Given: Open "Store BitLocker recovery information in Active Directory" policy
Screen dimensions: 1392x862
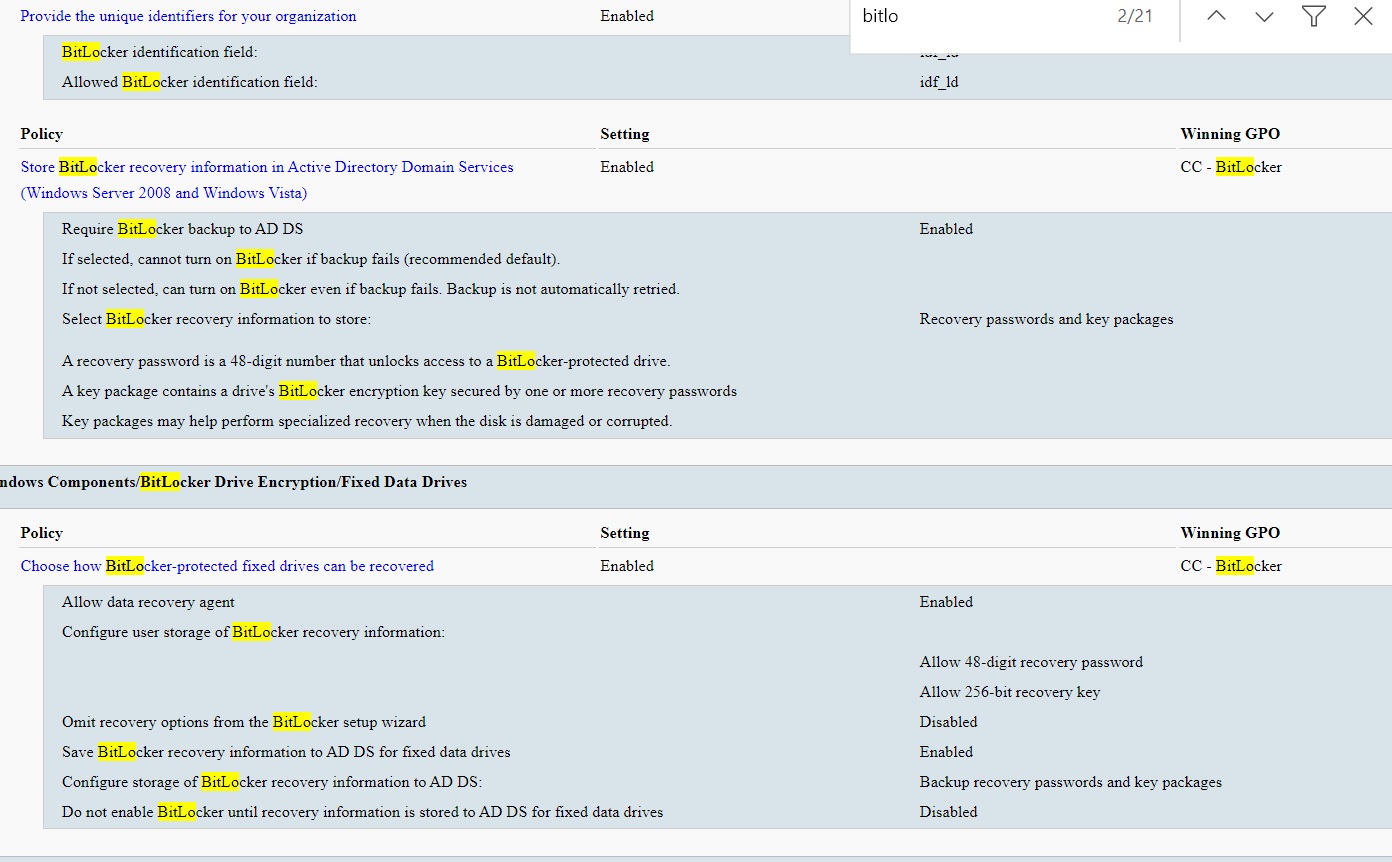Looking at the screenshot, I should coord(267,180).
